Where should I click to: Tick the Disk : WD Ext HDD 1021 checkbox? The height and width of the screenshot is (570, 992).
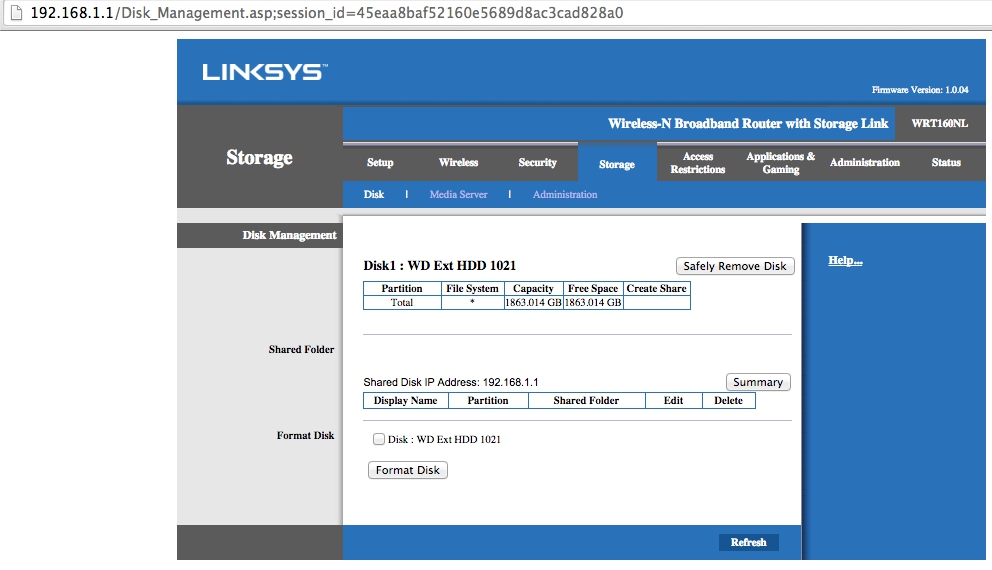pyautogui.click(x=378, y=439)
